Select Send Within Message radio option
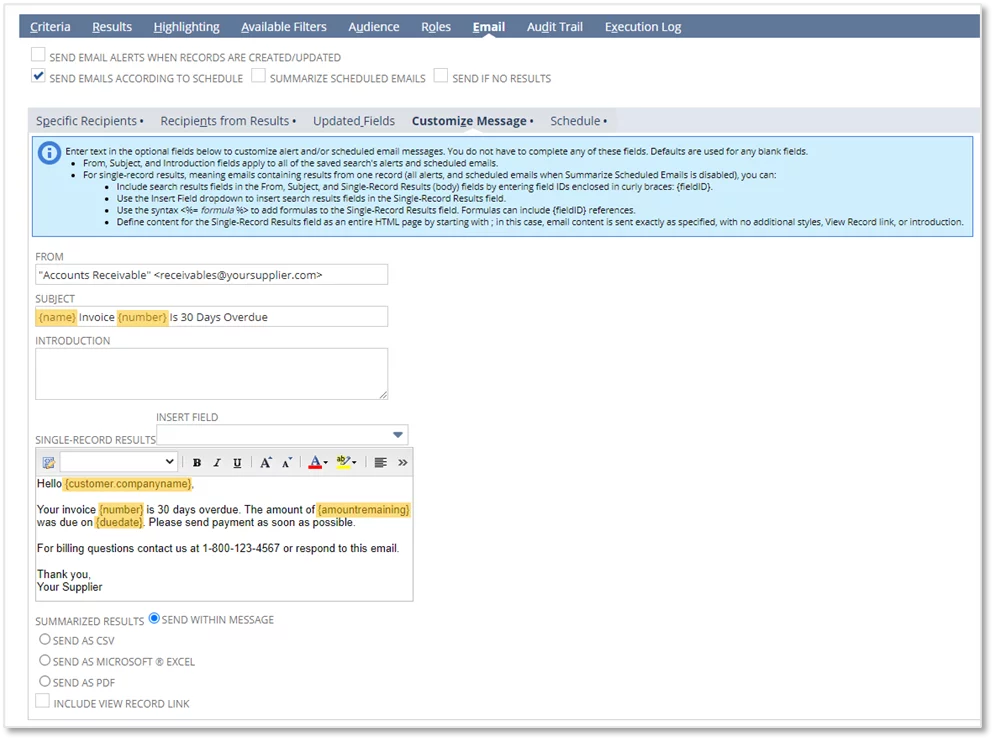The height and width of the screenshot is (740, 995). tap(154, 619)
